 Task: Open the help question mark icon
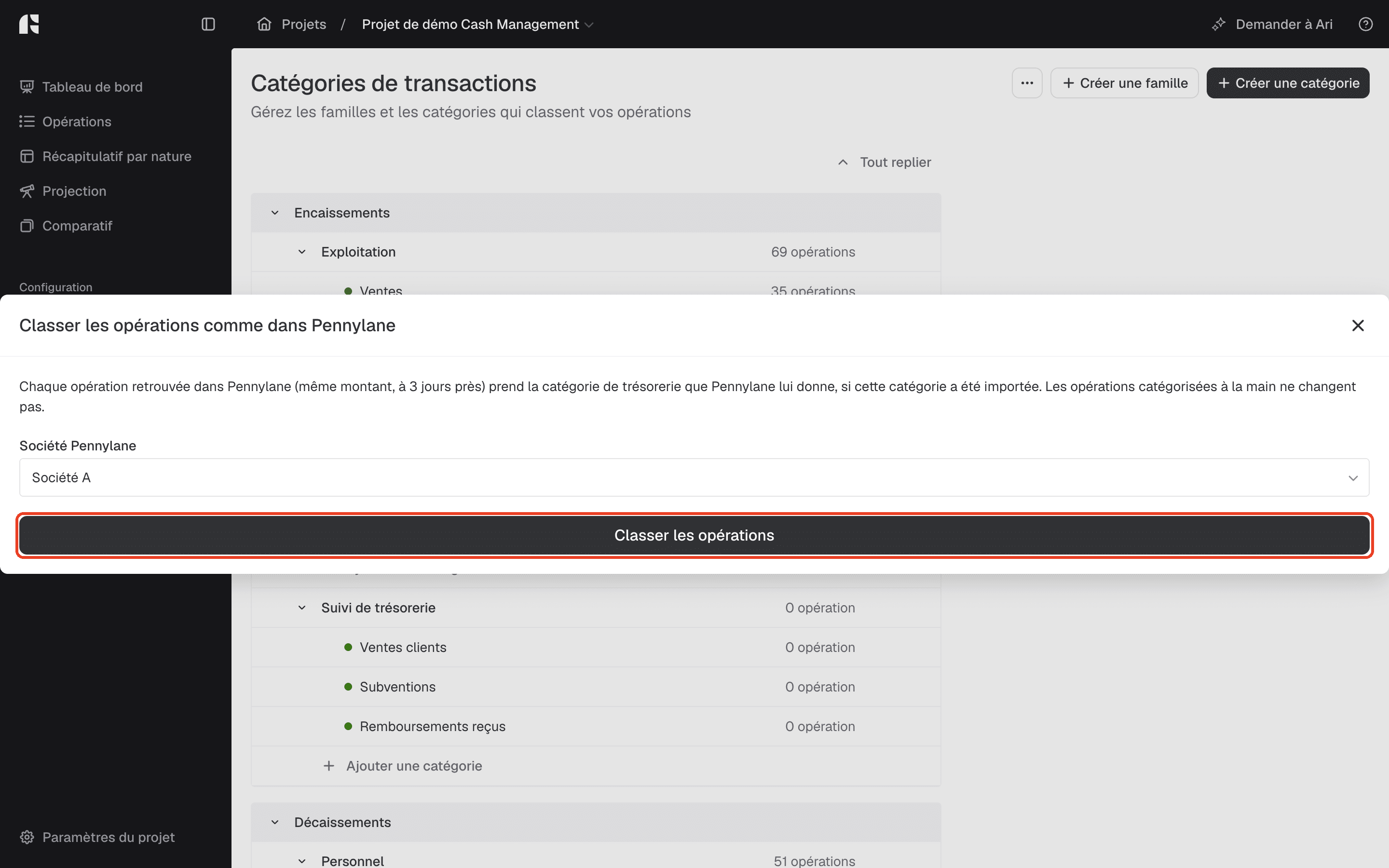[x=1365, y=24]
